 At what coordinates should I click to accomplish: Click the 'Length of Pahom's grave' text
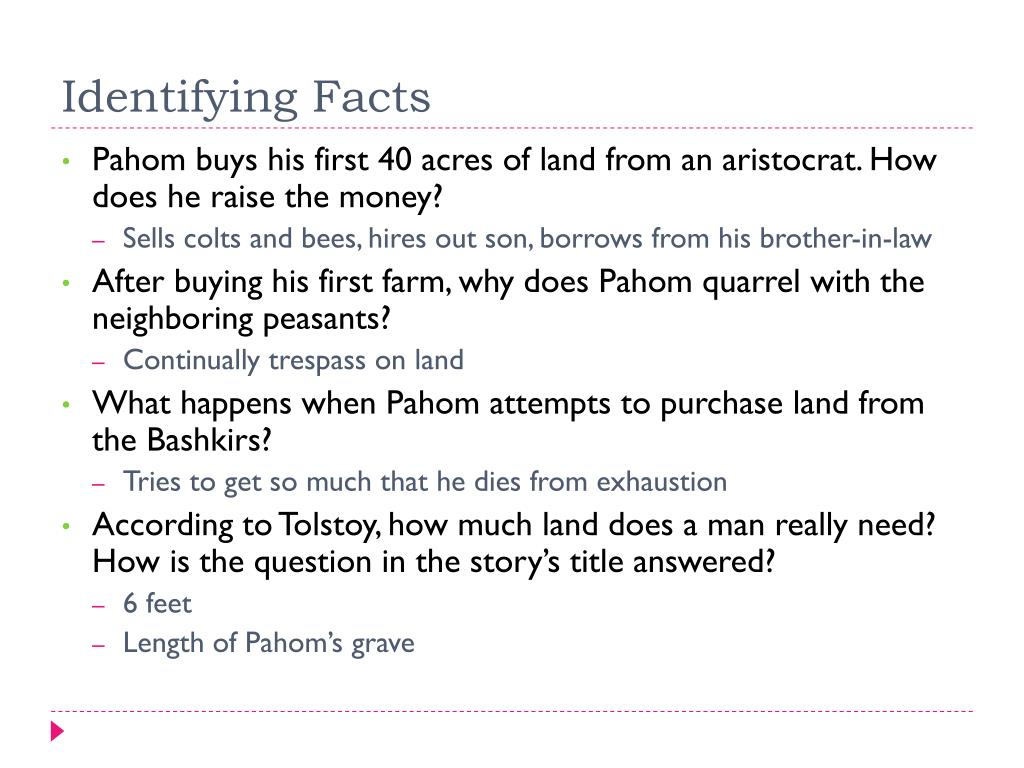coord(268,643)
